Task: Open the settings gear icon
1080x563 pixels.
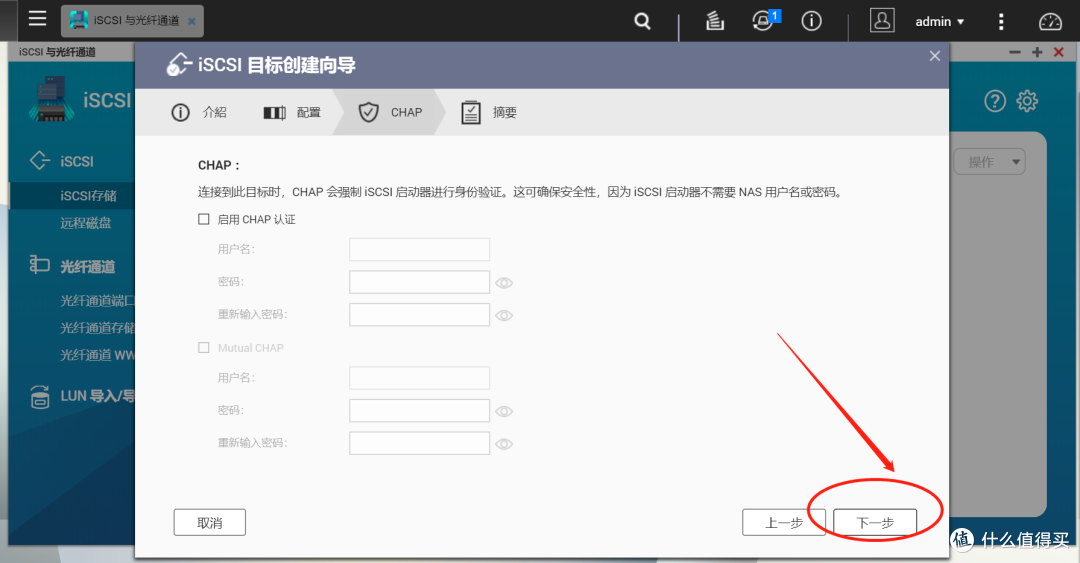Action: (1027, 101)
